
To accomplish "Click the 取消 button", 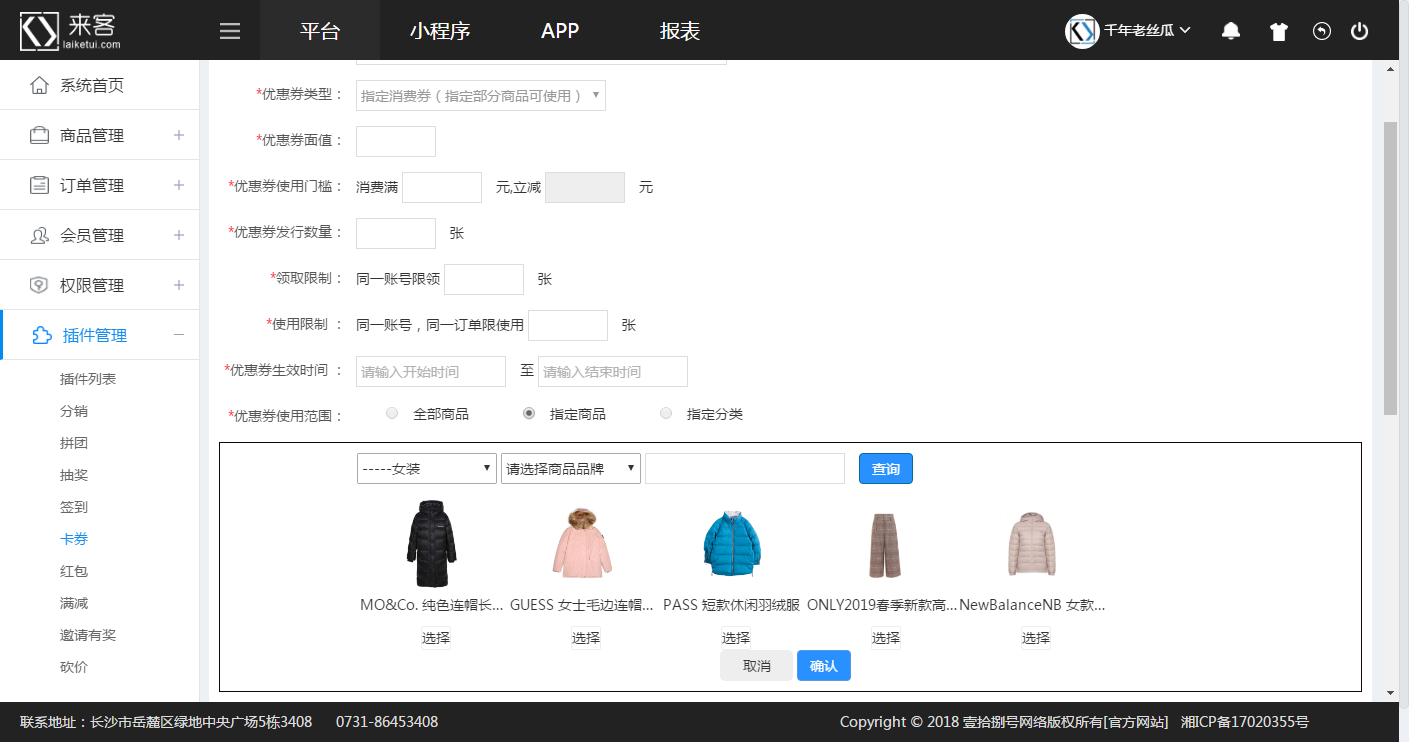I will (x=756, y=665).
